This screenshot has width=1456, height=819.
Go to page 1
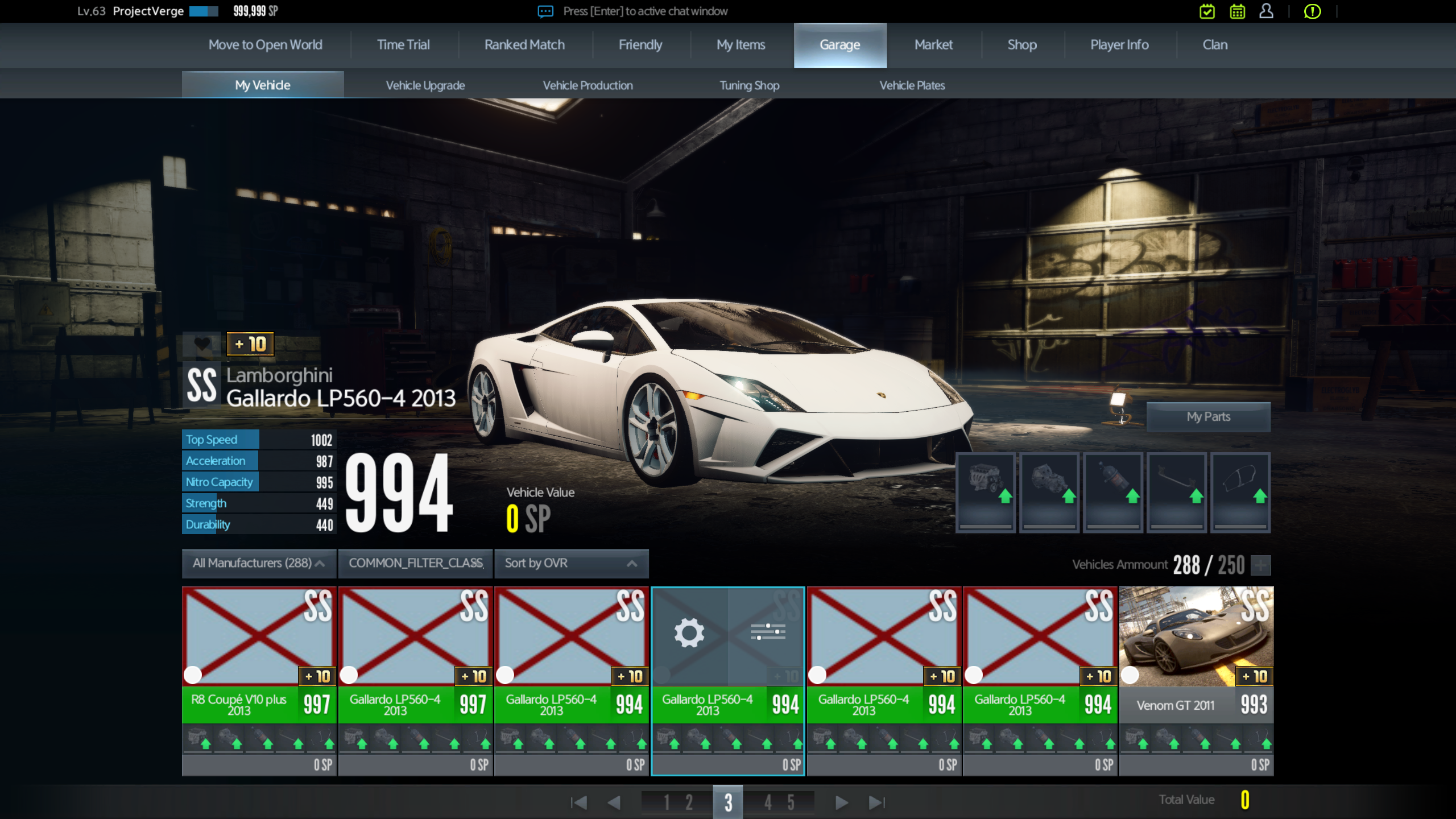coord(667,803)
